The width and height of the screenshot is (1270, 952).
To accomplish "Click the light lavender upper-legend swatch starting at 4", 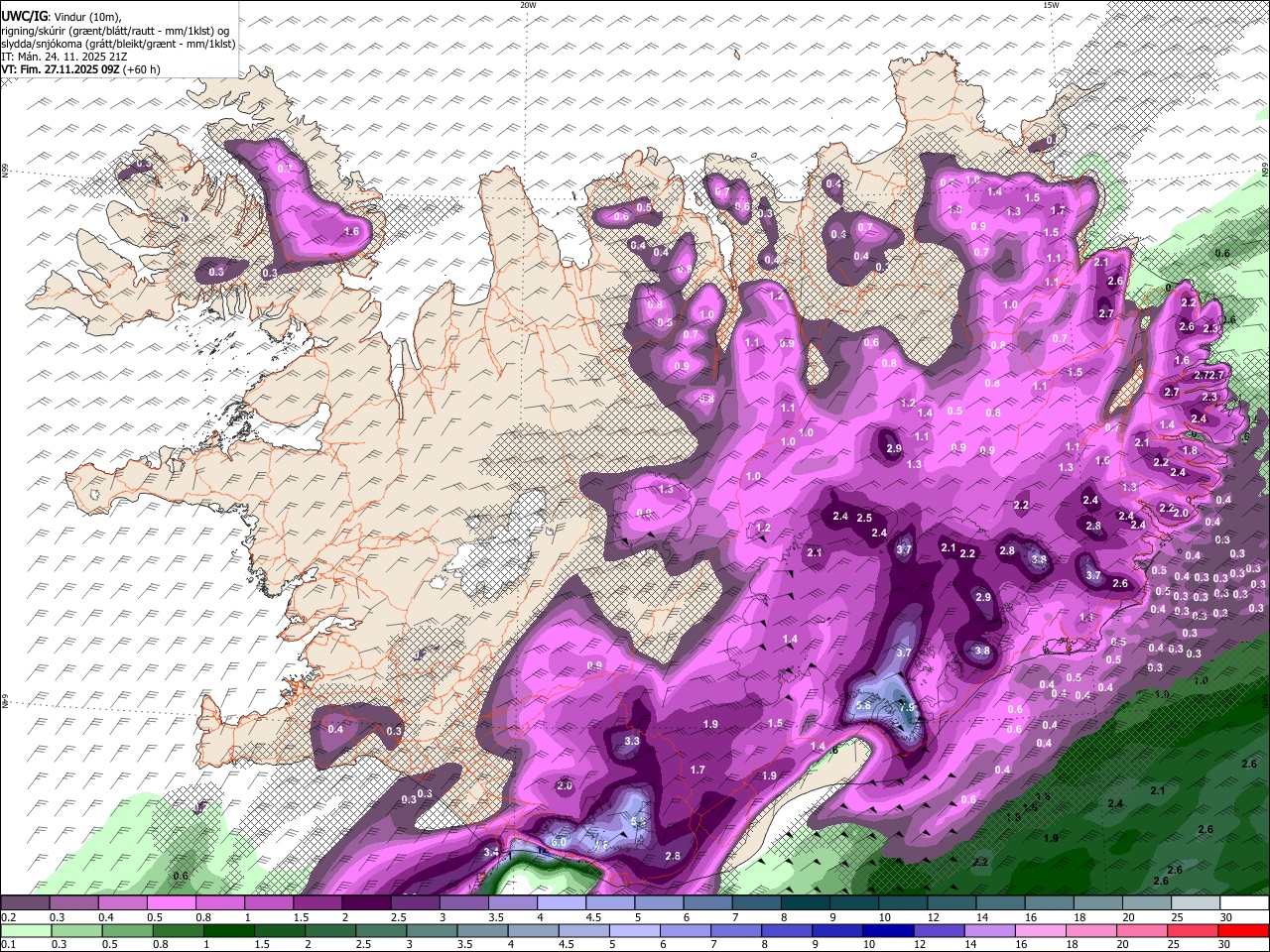I will [x=562, y=903].
